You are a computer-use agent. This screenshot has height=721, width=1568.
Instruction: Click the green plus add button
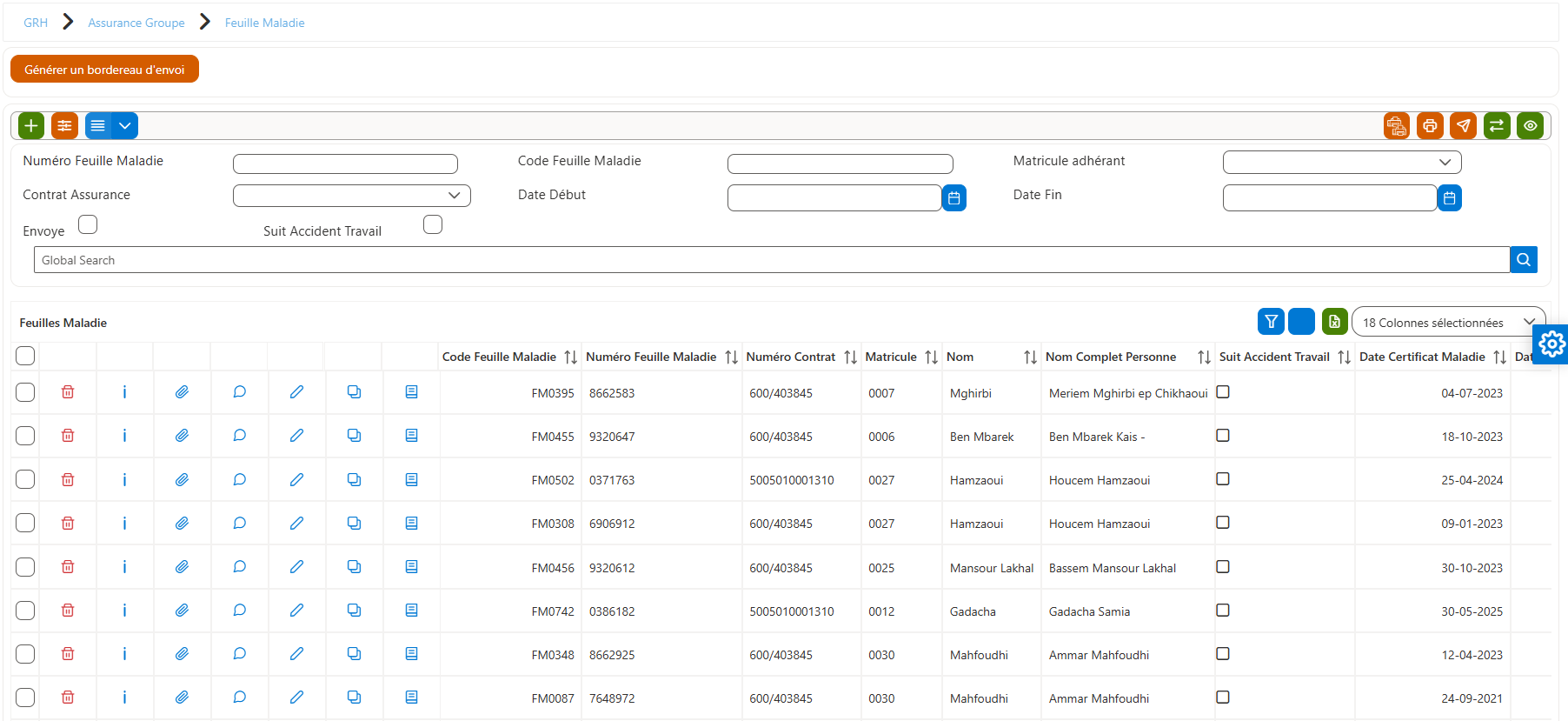coord(31,126)
